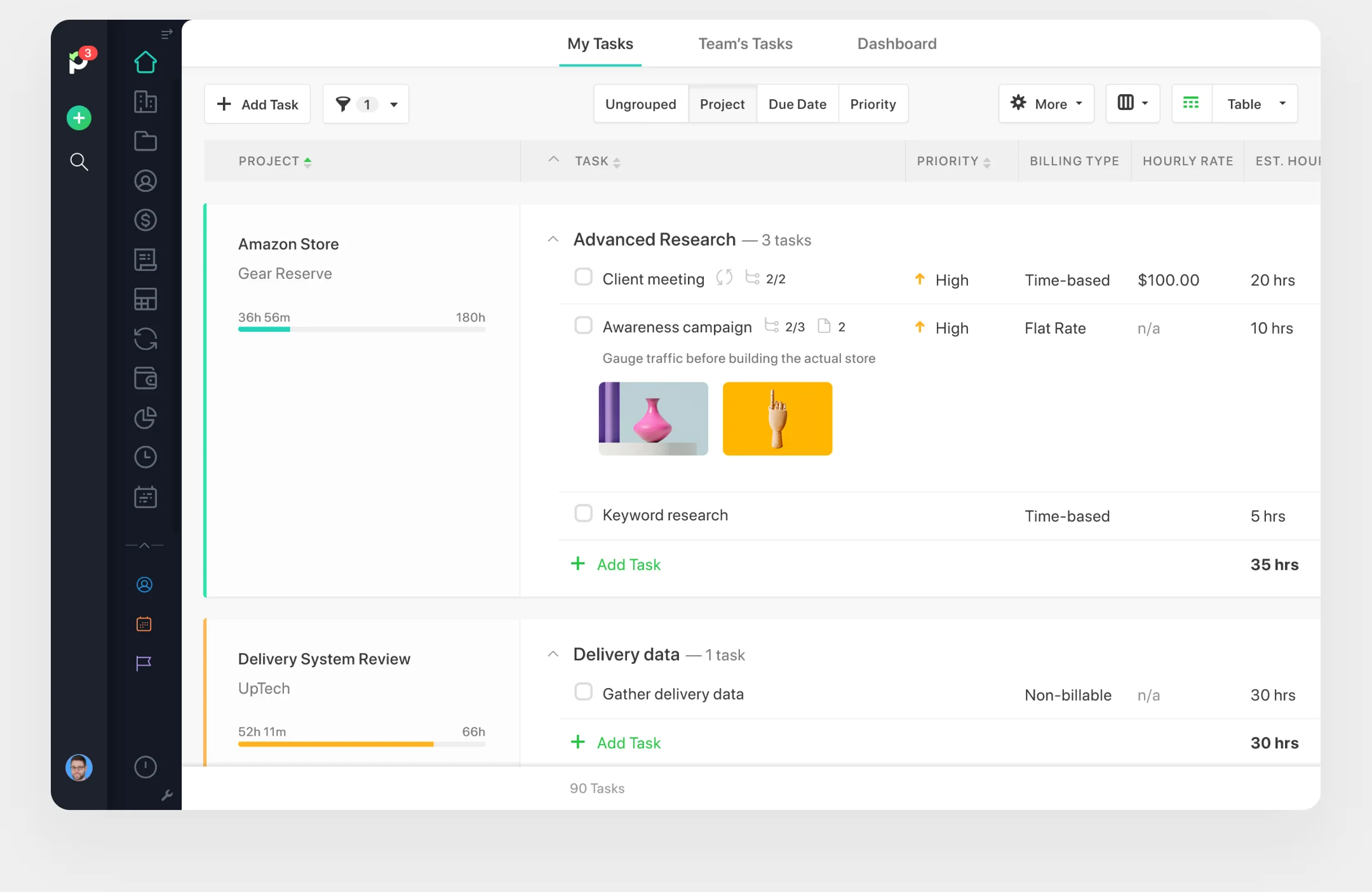Open the pink vase image thumbnail
The image size is (1372, 892).
pos(653,419)
